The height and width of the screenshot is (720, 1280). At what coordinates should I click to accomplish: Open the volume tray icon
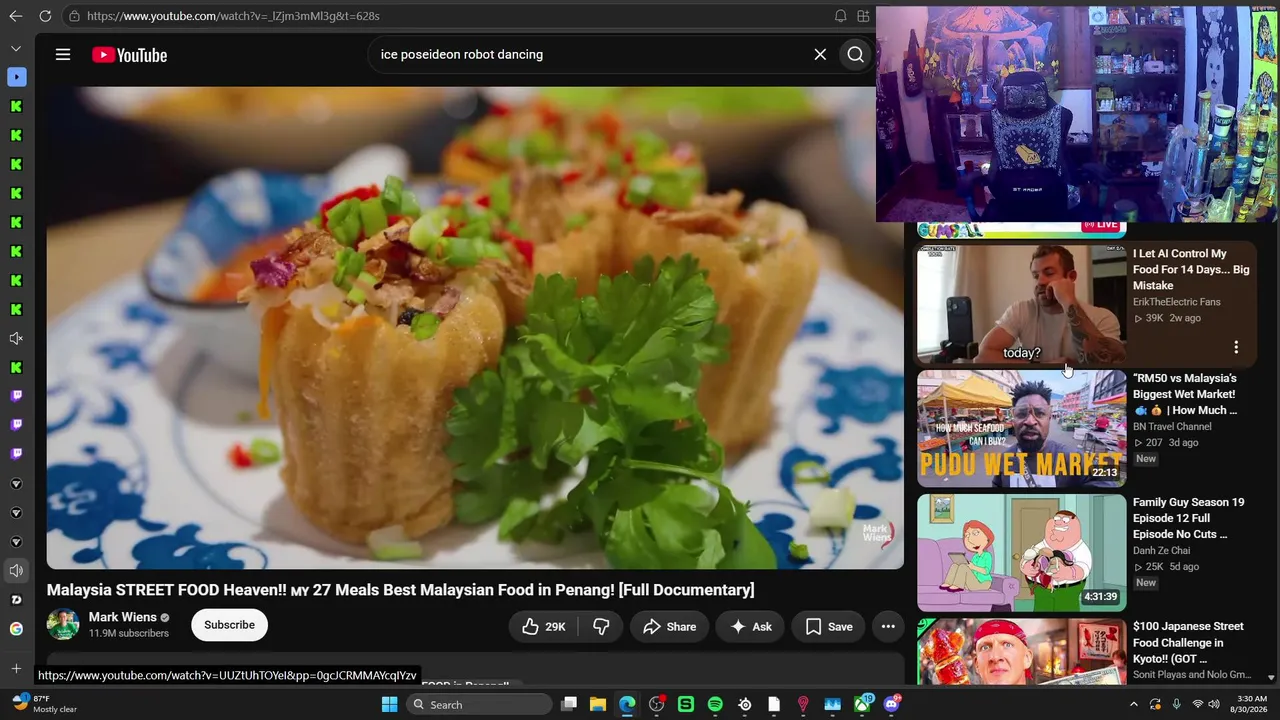1215,705
